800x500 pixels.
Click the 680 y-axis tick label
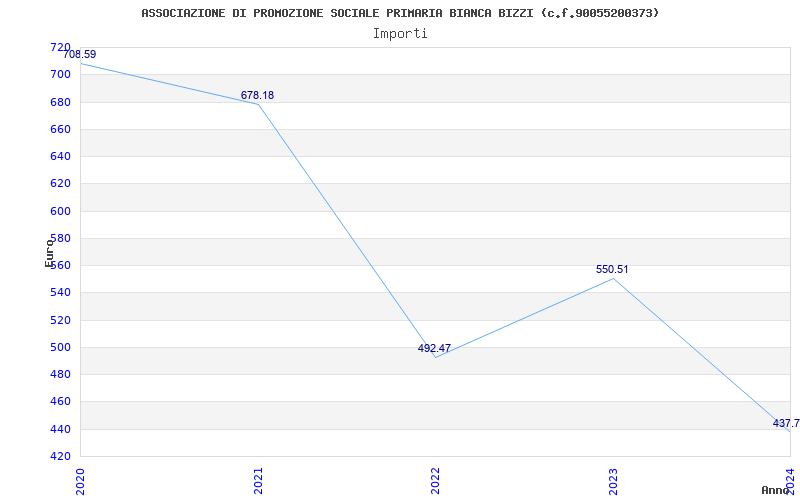coord(61,102)
